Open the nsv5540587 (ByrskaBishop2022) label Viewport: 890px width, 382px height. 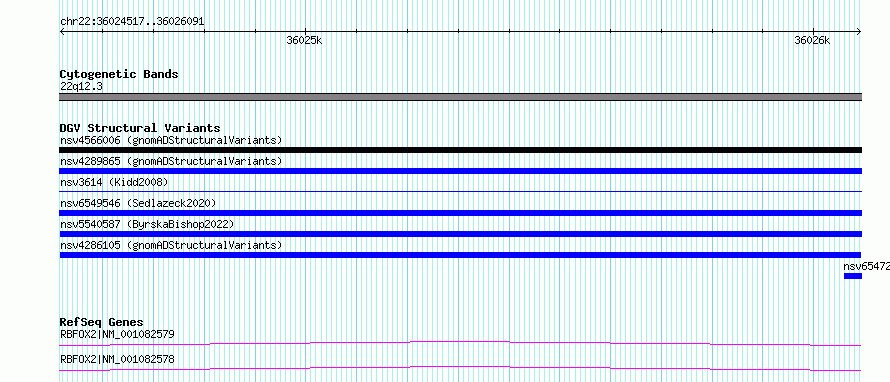click(147, 224)
